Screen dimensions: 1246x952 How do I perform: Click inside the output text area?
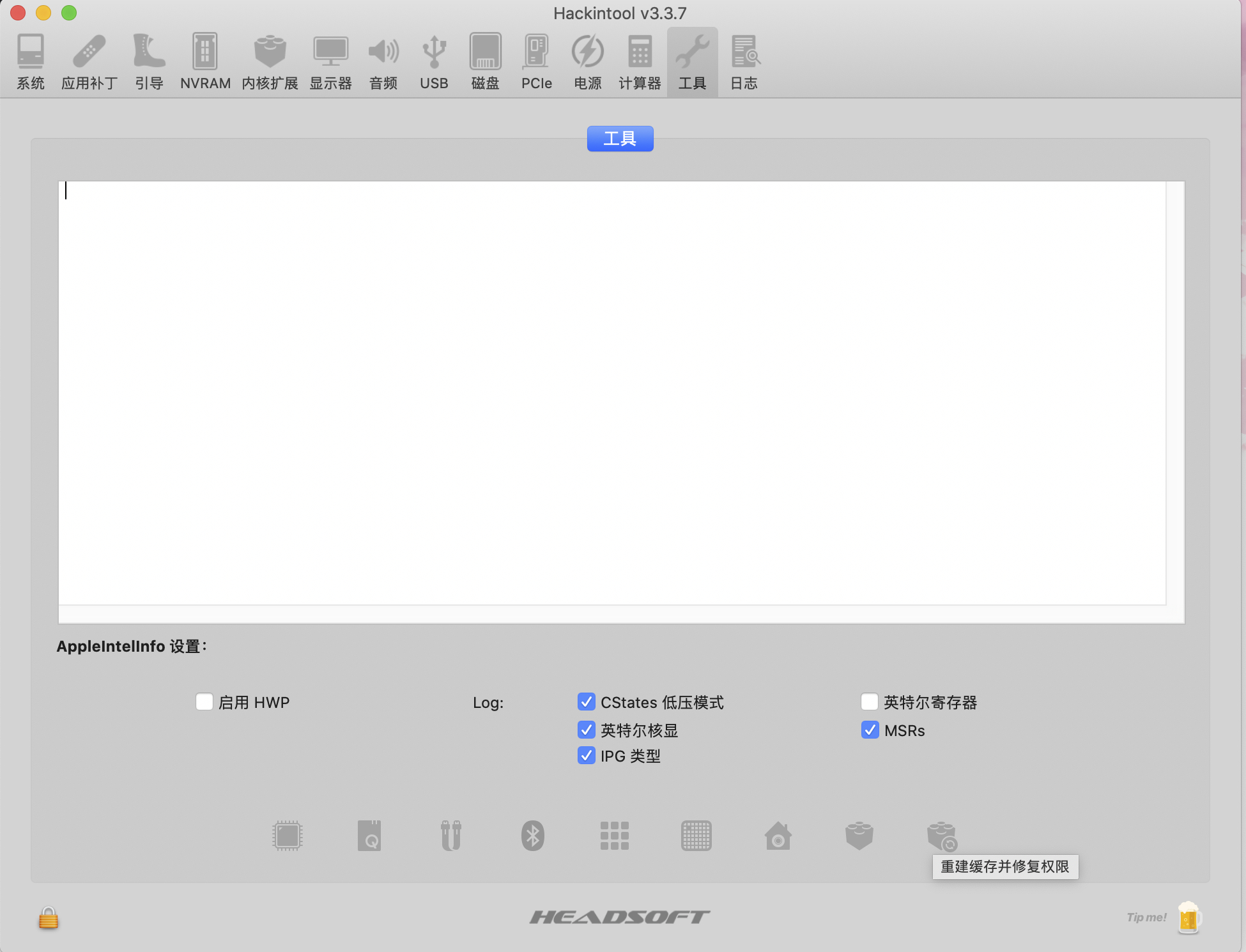pos(612,392)
